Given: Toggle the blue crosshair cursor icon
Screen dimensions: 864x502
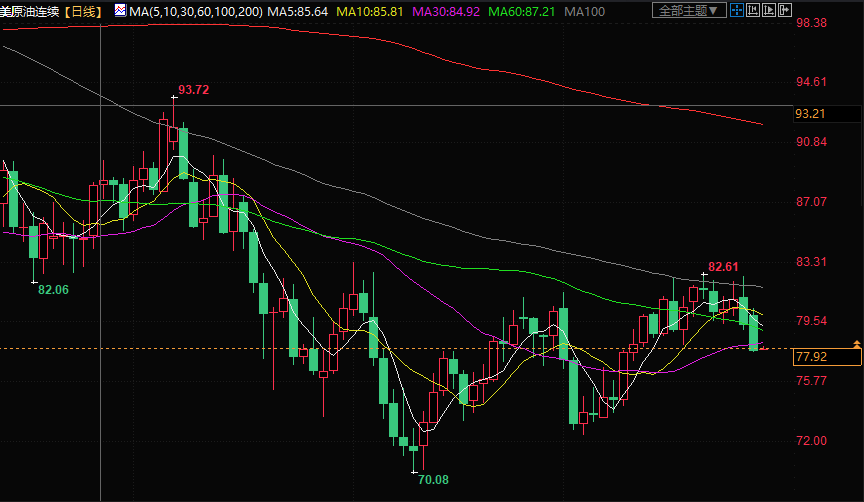Looking at the screenshot, I should (736, 11).
